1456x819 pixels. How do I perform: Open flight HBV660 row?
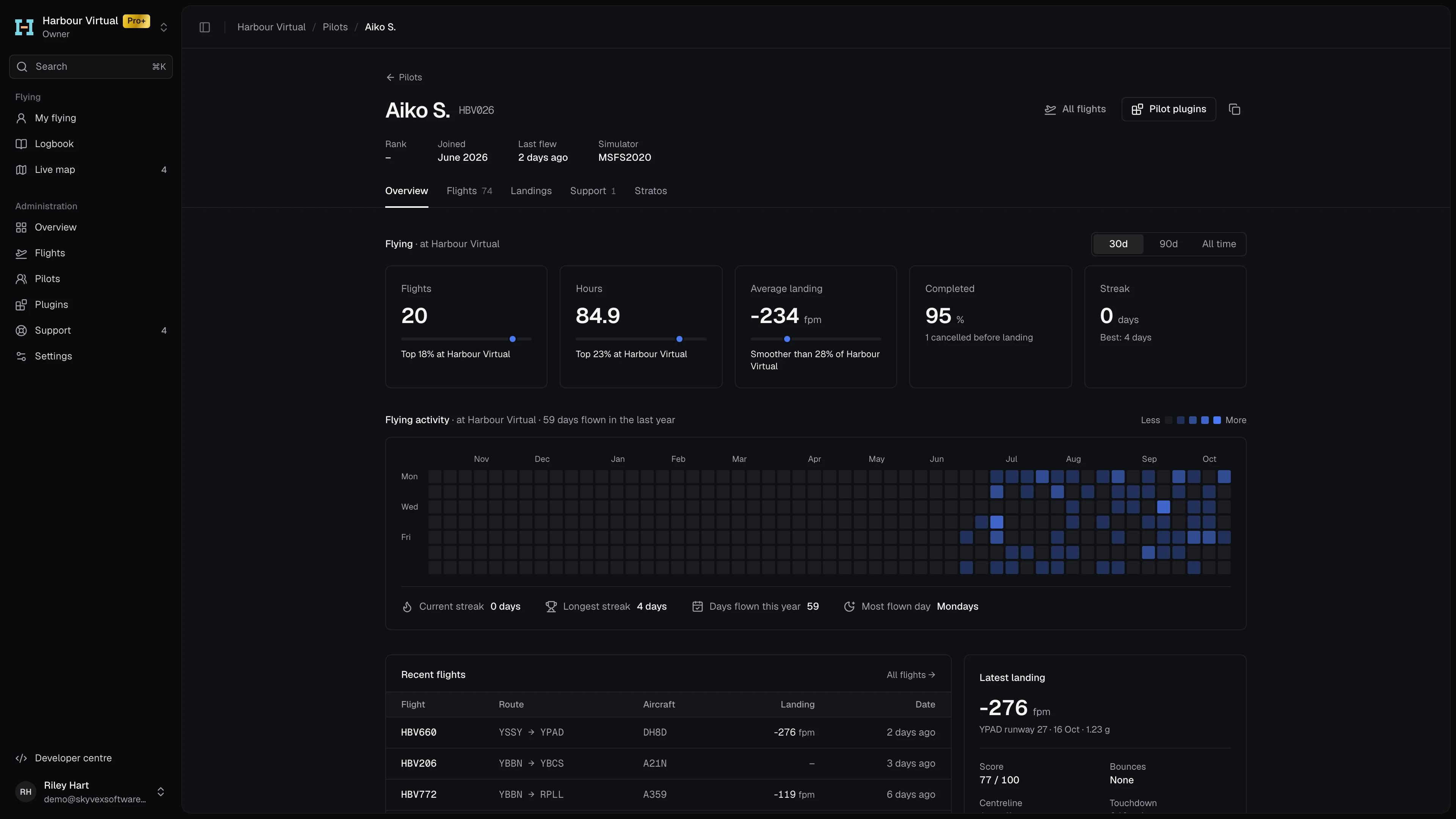click(x=668, y=733)
